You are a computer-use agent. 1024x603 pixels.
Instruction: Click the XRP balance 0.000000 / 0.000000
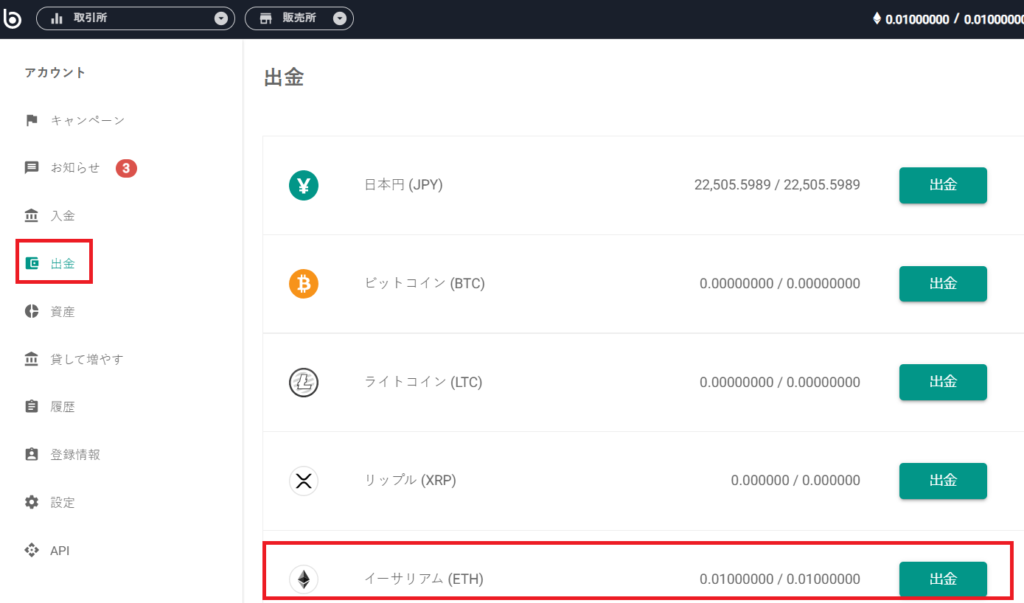[x=795, y=480]
